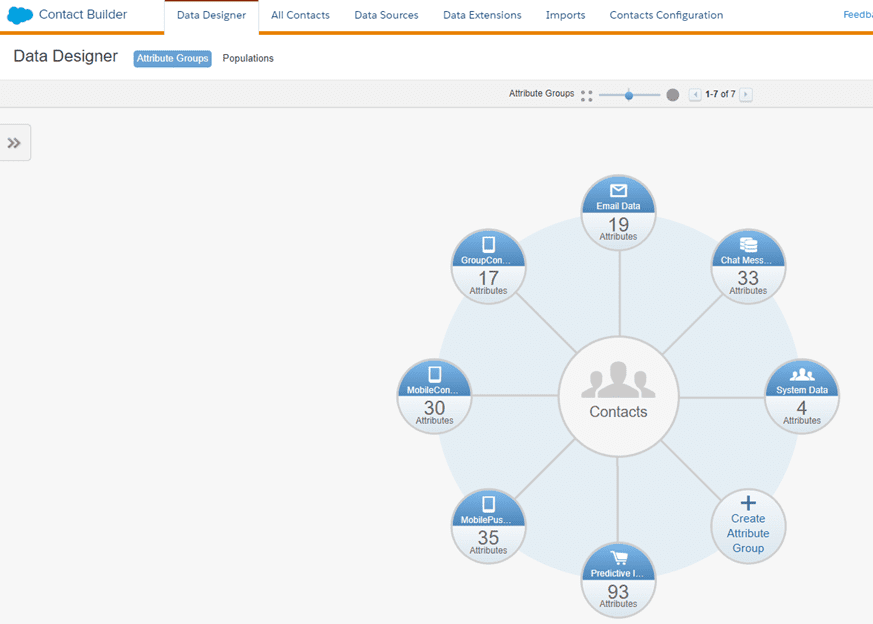873x624 pixels.
Task: Open the Email Data attribute group
Action: [x=618, y=212]
